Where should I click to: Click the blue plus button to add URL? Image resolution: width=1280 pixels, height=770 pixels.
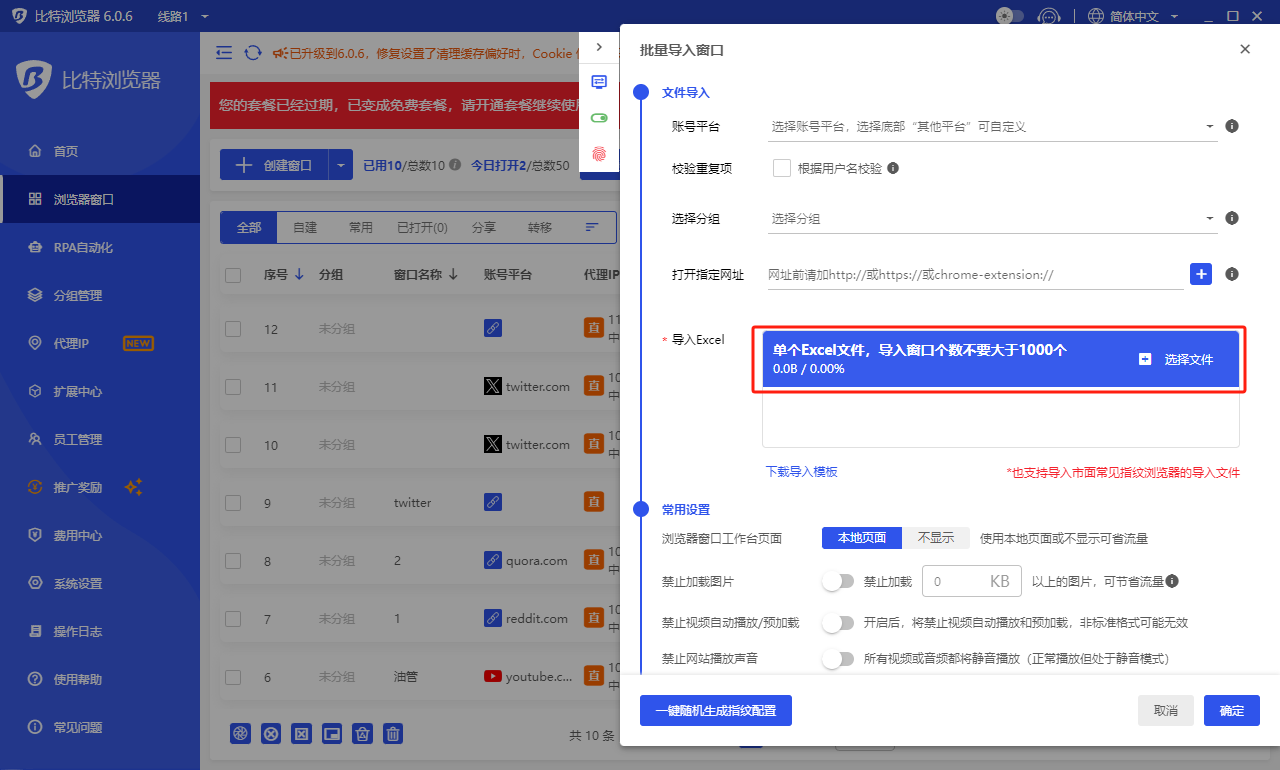tap(1201, 273)
